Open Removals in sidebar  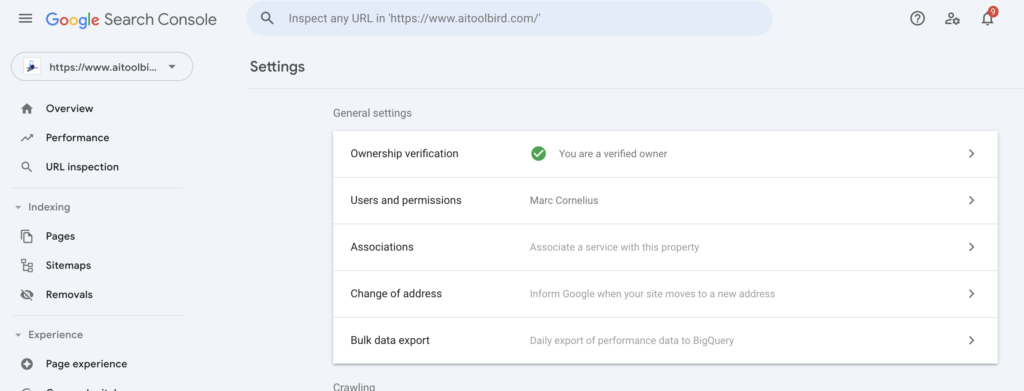tap(69, 294)
